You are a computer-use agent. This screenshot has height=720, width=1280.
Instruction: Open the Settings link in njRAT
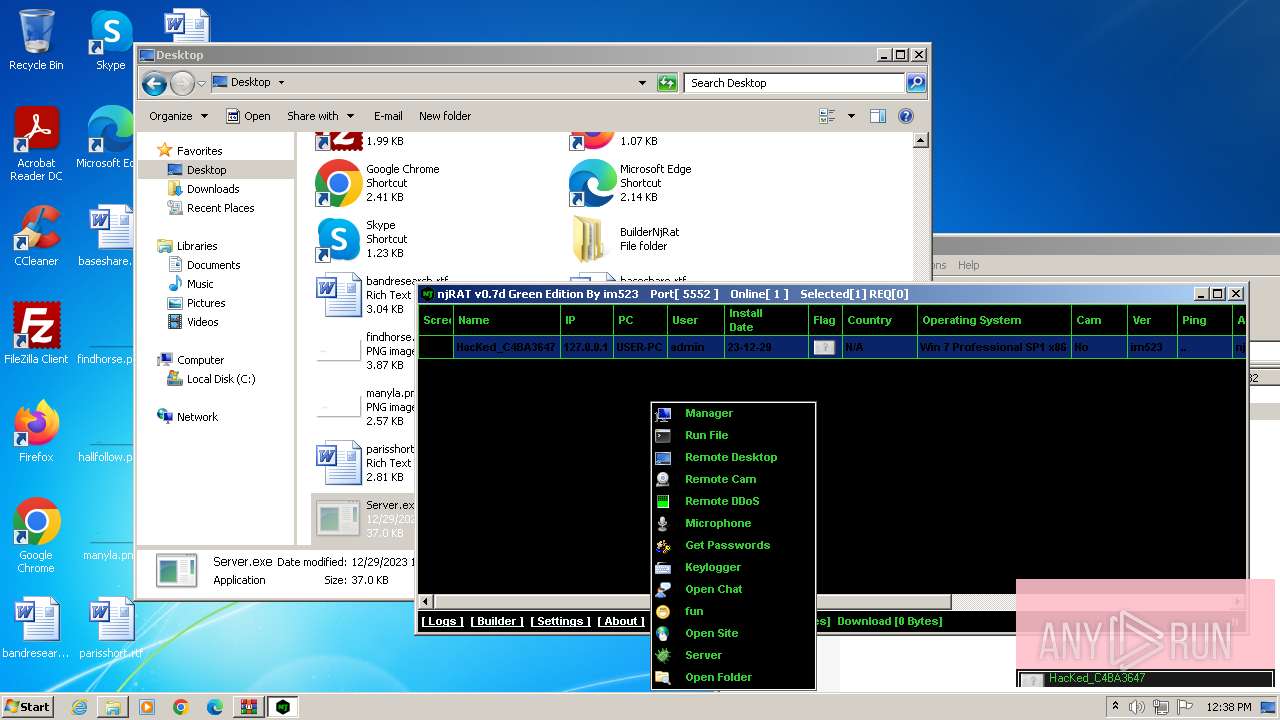(560, 621)
